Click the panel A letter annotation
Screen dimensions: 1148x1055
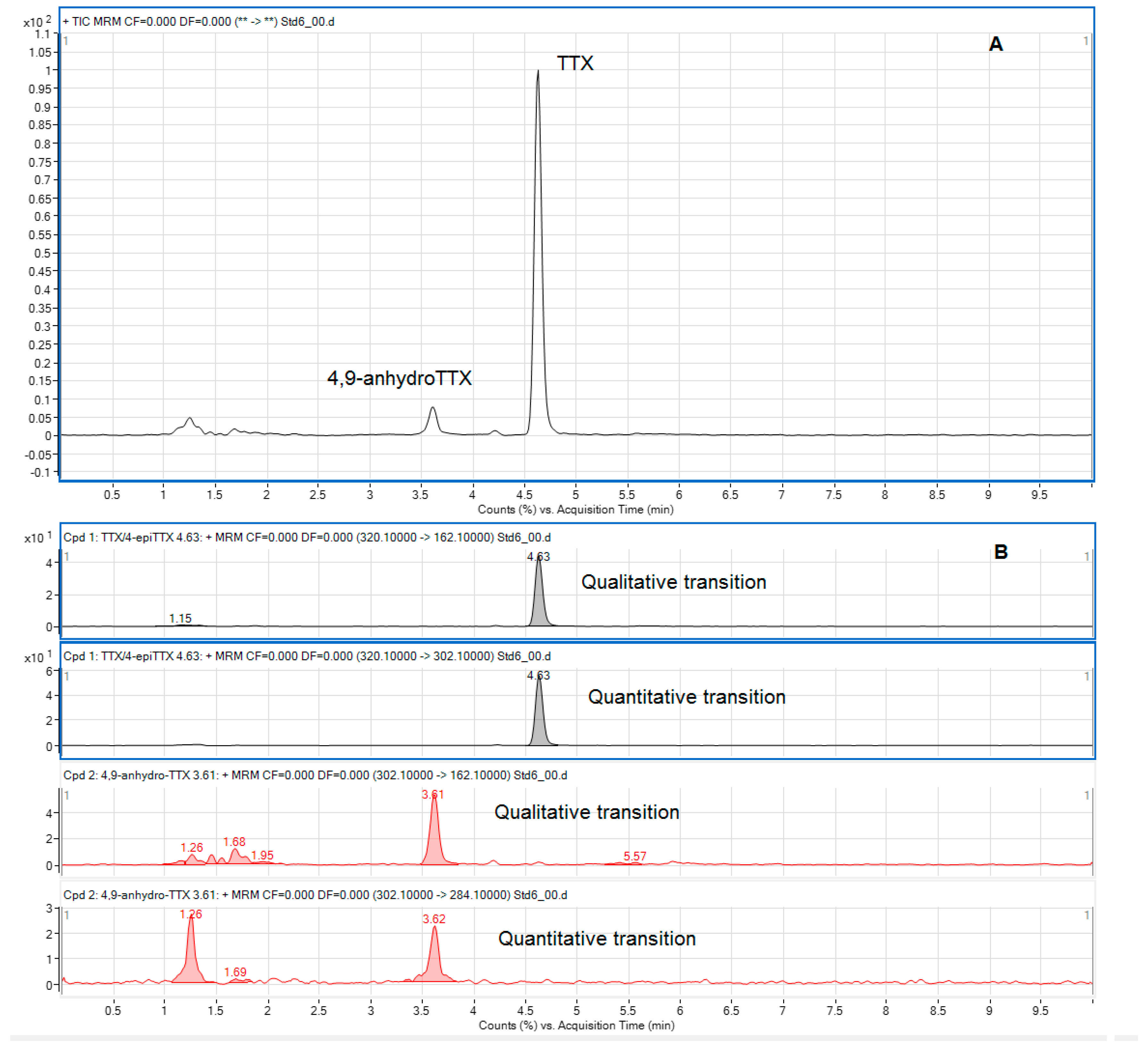996,44
